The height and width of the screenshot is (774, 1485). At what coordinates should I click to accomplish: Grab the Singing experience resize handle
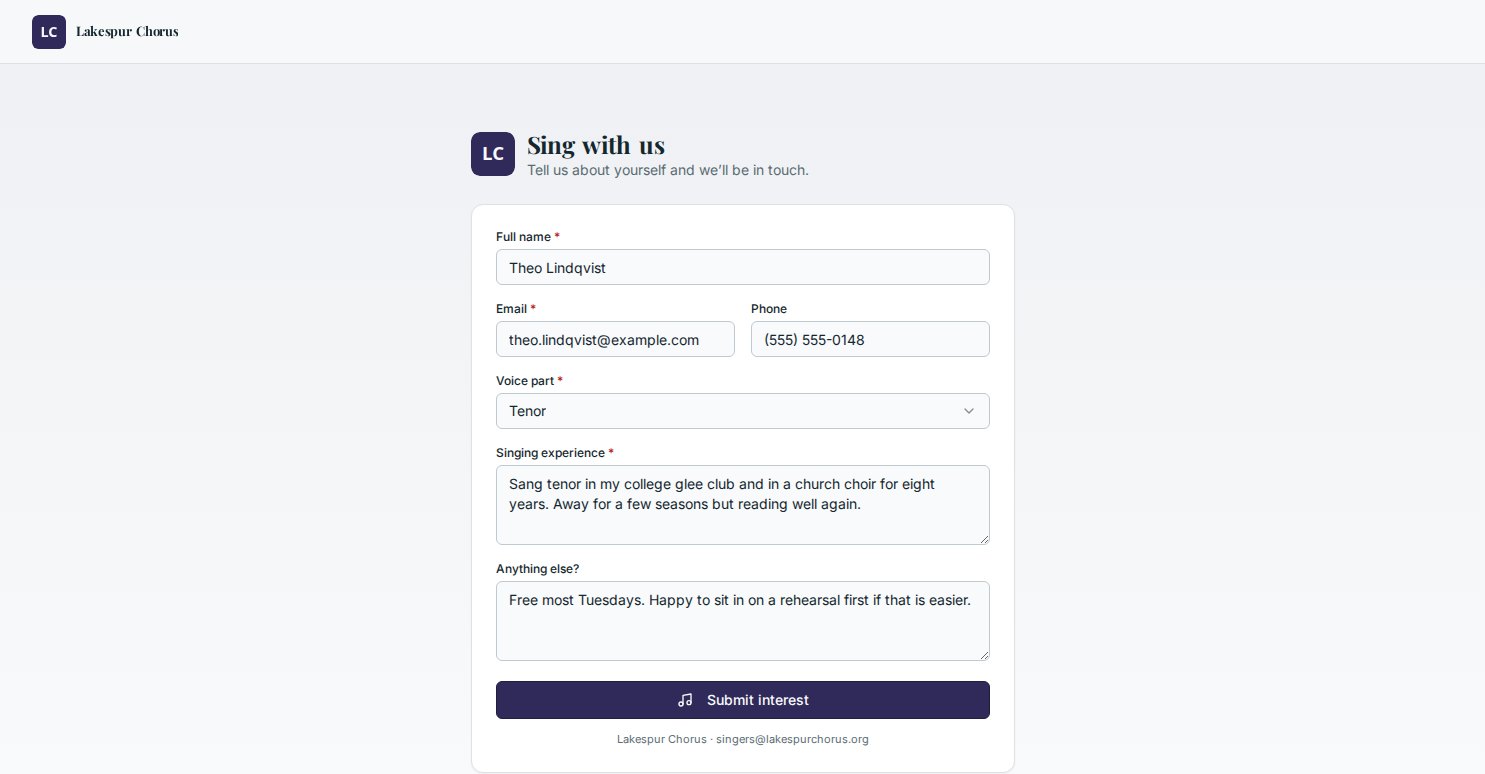[x=983, y=538]
